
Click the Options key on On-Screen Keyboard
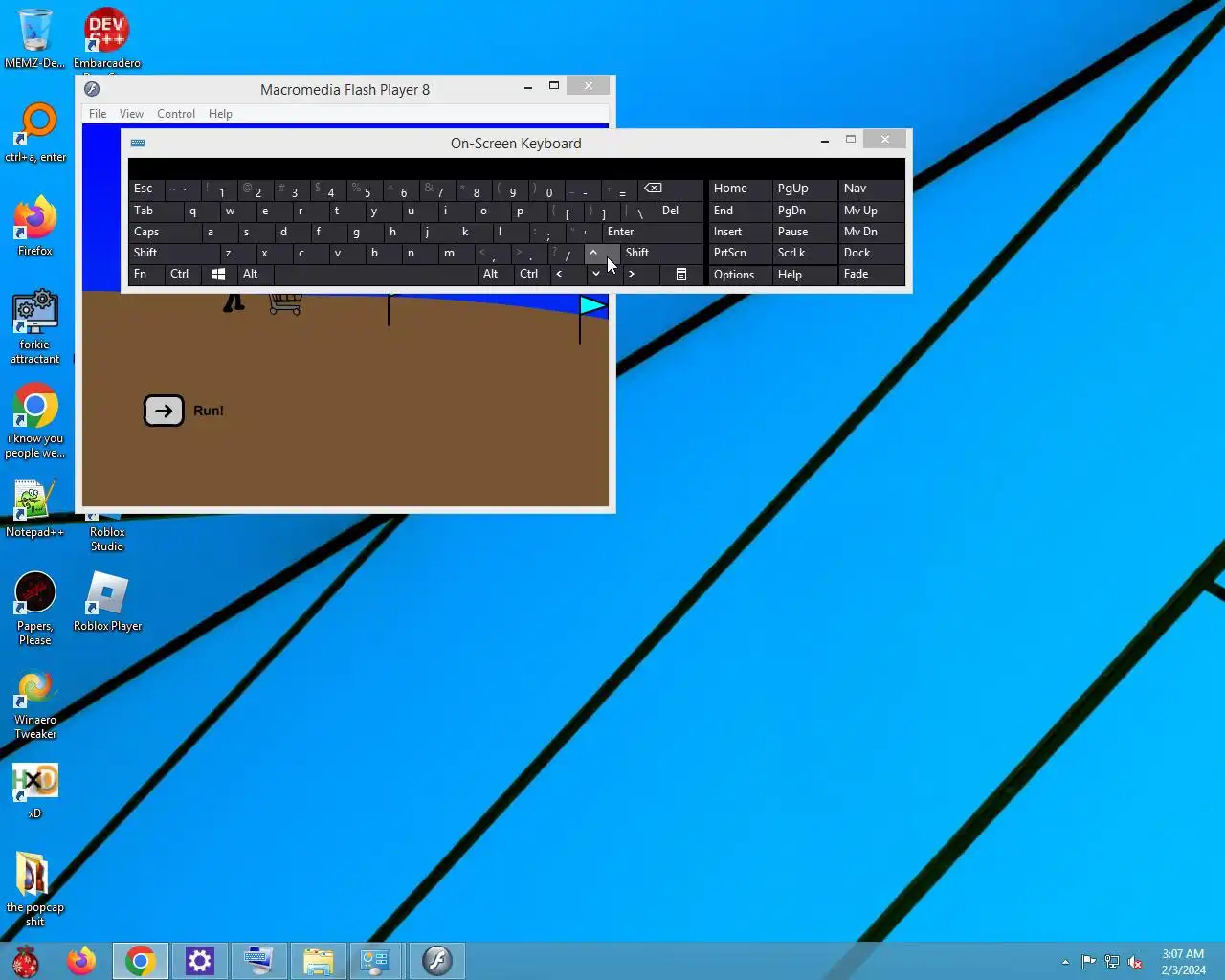click(739, 276)
